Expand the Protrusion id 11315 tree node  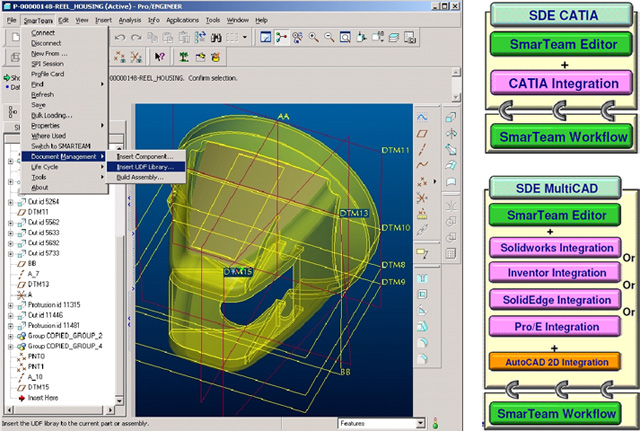click(11, 305)
